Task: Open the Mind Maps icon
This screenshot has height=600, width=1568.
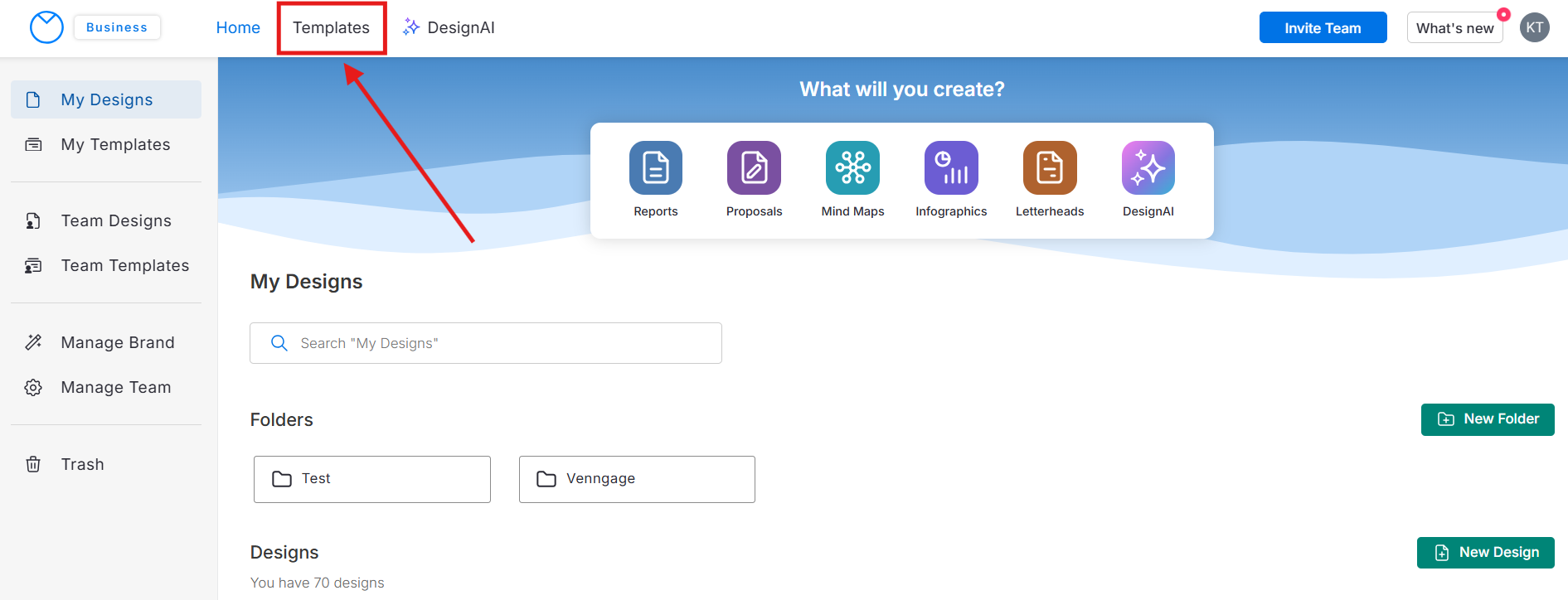Action: [x=852, y=167]
